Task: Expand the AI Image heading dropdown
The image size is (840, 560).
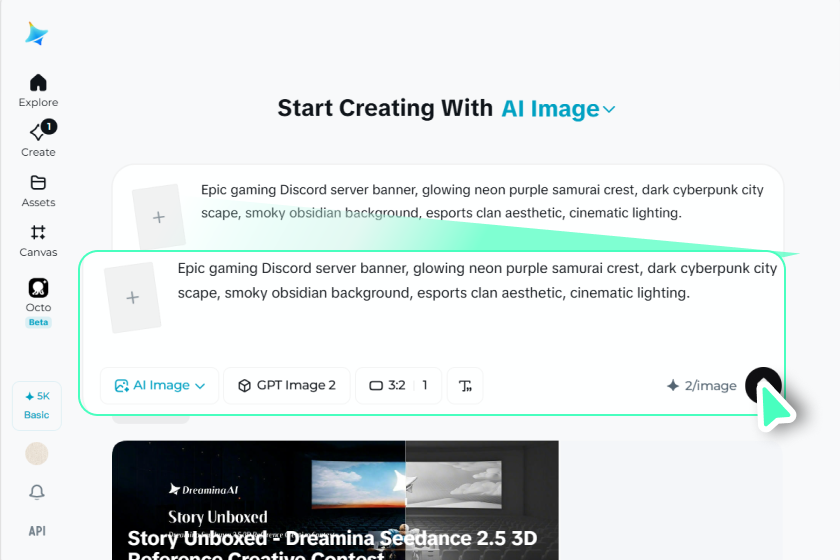Action: click(558, 109)
